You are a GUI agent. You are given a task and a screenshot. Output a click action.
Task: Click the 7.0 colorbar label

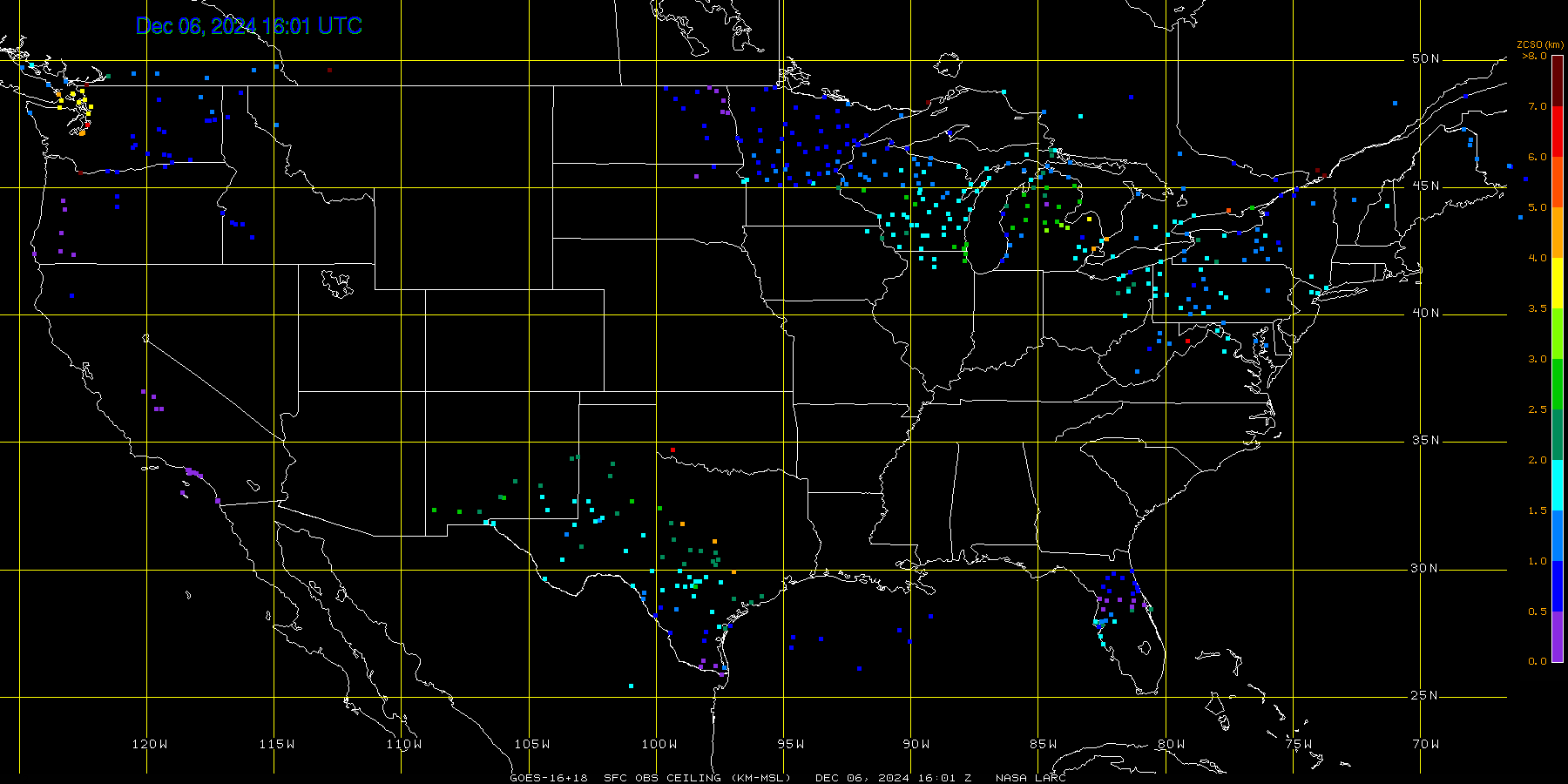pyautogui.click(x=1538, y=106)
